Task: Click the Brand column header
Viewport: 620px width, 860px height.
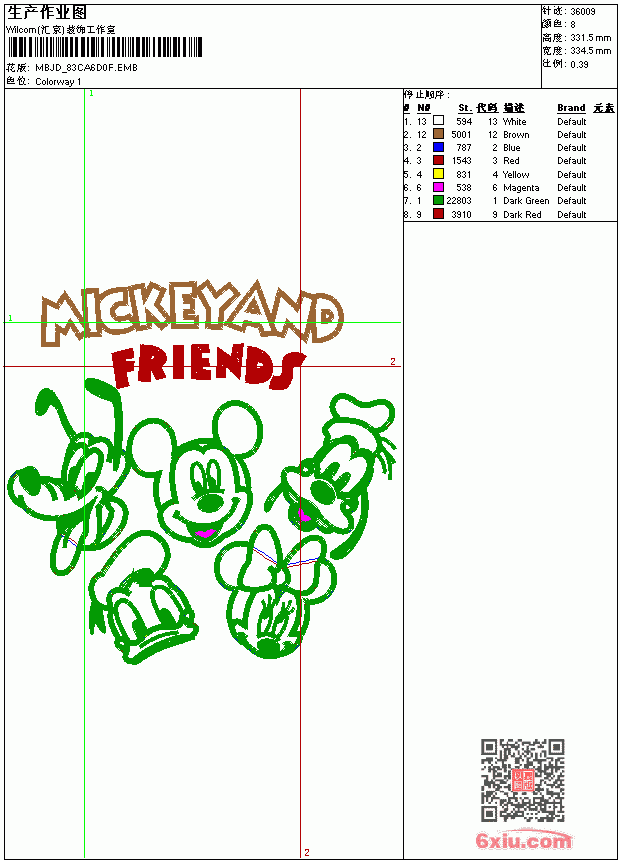Action: click(x=571, y=108)
